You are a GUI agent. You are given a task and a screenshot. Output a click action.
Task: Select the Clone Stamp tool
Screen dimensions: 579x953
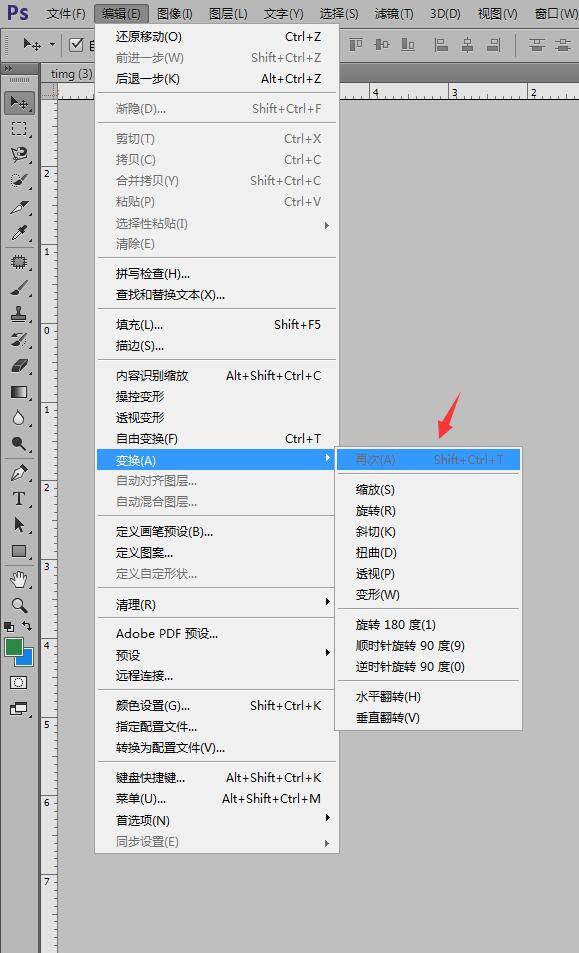click(19, 314)
